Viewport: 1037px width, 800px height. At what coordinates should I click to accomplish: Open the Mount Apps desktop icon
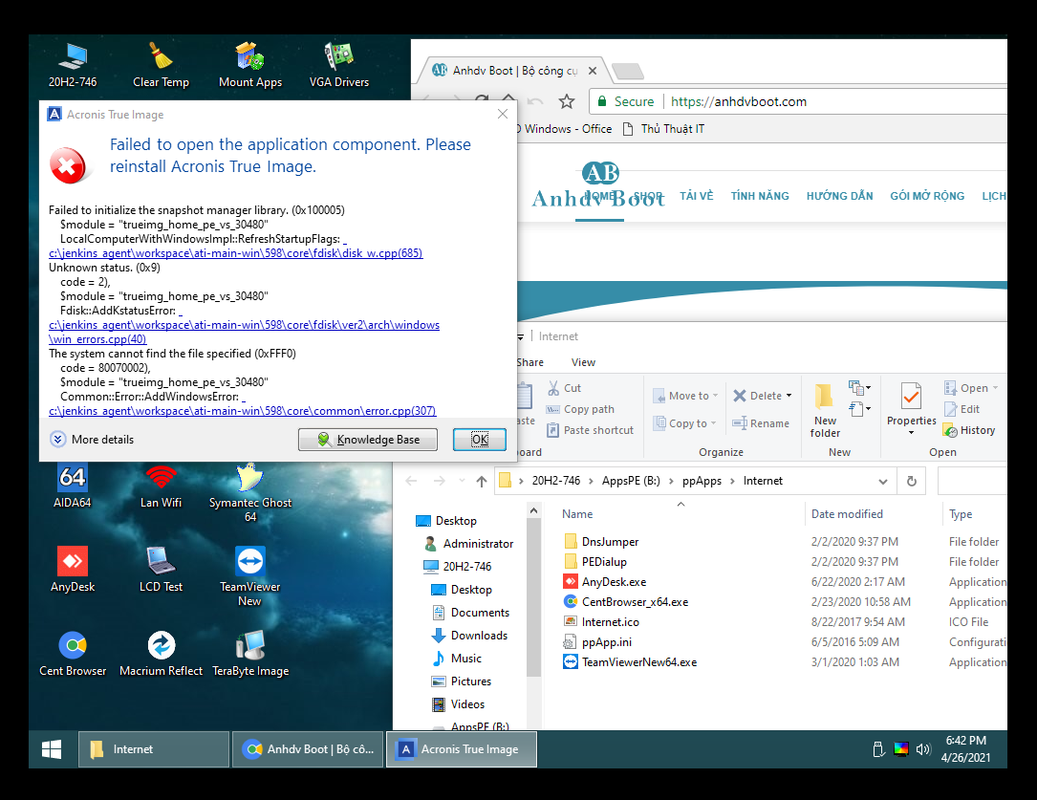[250, 65]
